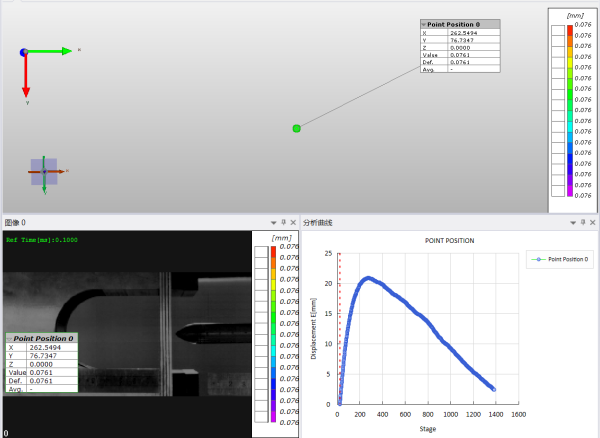Click green X axis arrow of coordinate system
The width and height of the screenshot is (600, 438).
pyautogui.click(x=50, y=51)
